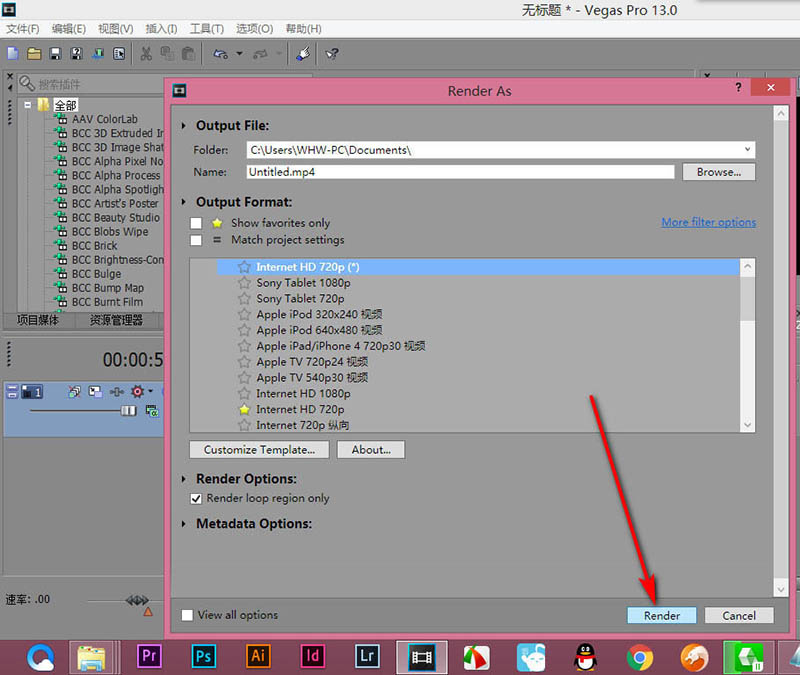This screenshot has height=675, width=800.
Task: Collapse the Render Options section
Action: tap(184, 479)
